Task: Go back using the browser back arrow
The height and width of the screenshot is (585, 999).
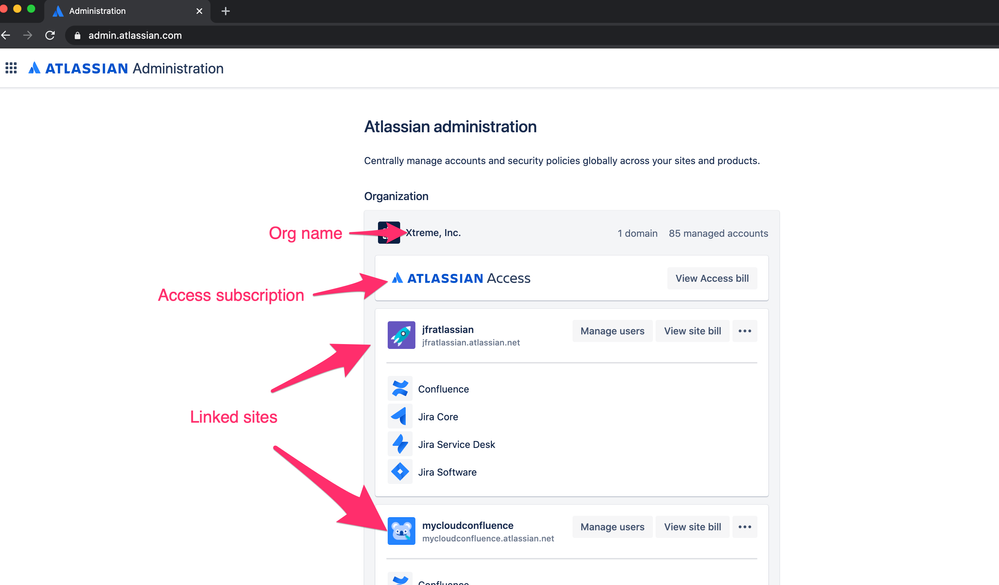Action: pyautogui.click(x=6, y=35)
